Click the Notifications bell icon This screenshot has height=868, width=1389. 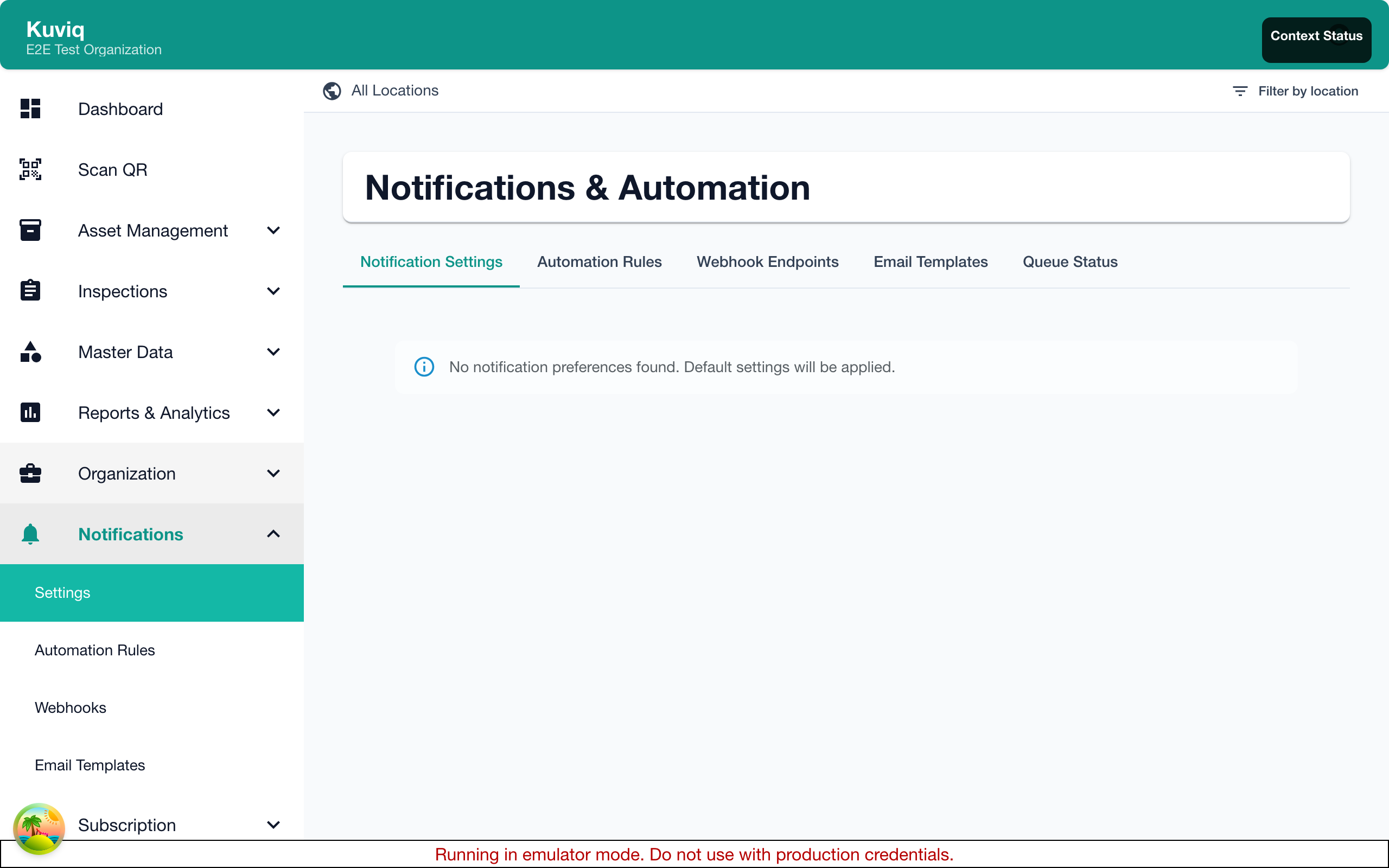click(x=30, y=534)
